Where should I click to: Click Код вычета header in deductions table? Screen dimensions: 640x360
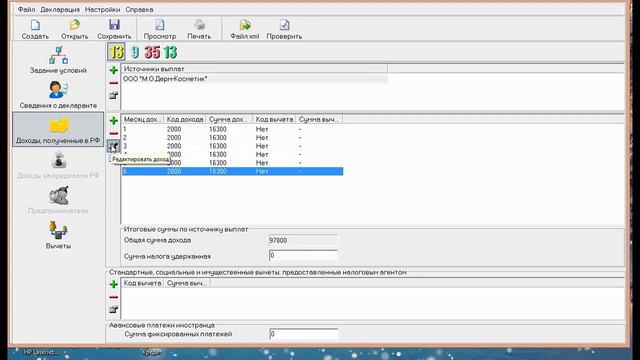pyautogui.click(x=142, y=283)
